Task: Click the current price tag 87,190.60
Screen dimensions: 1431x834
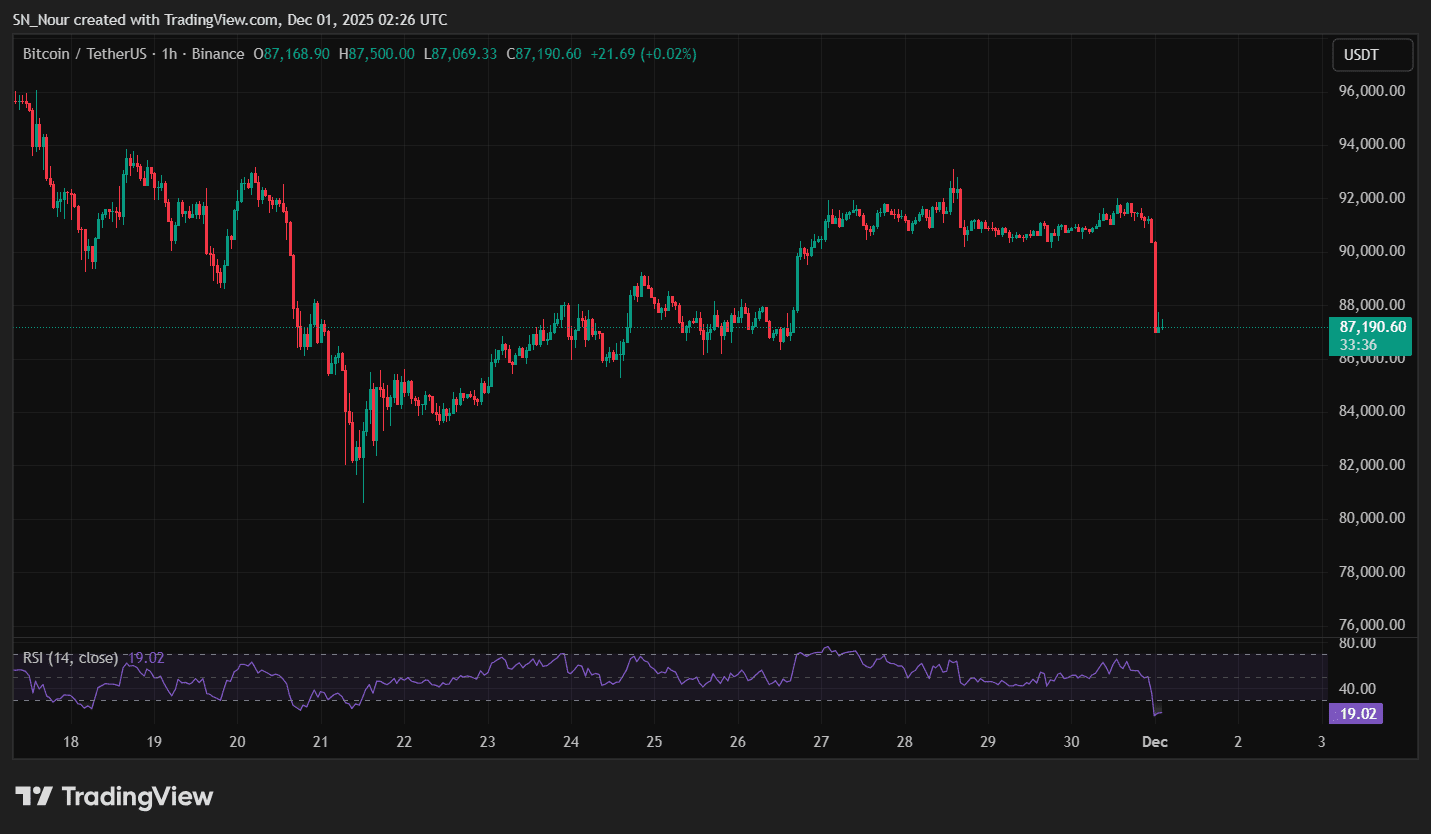Action: 1371,327
